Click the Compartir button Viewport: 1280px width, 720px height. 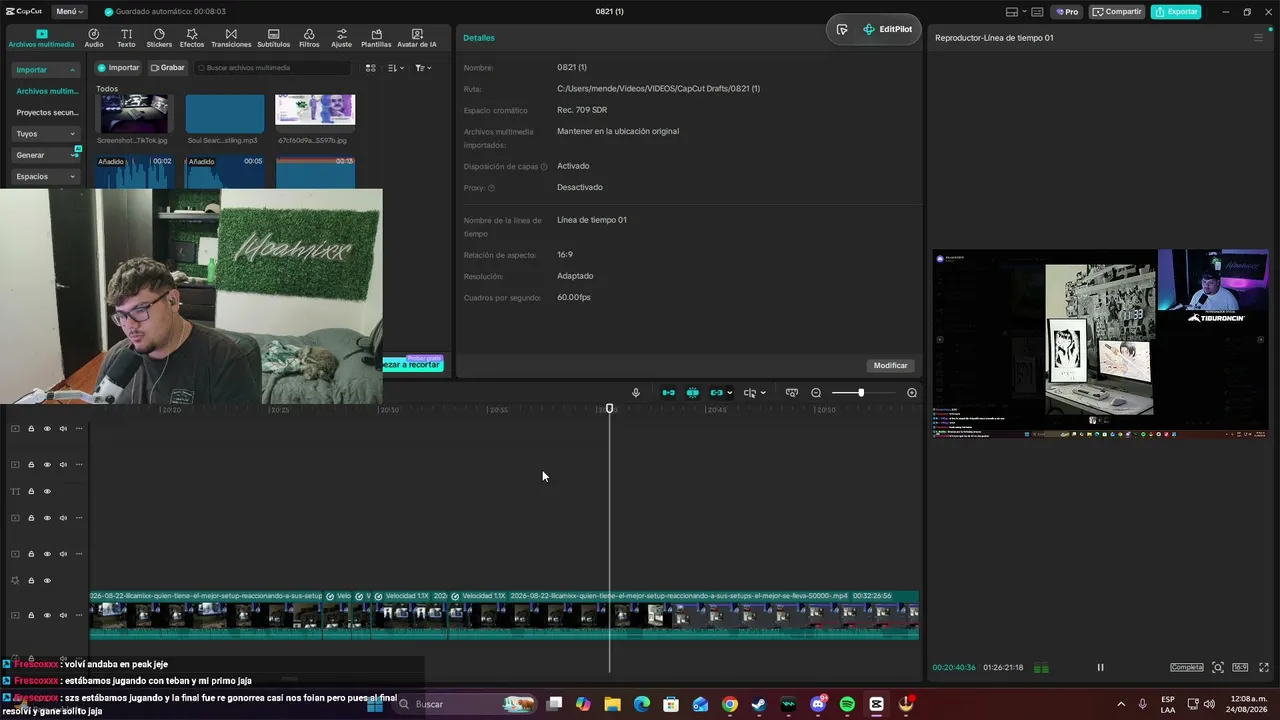point(1117,12)
